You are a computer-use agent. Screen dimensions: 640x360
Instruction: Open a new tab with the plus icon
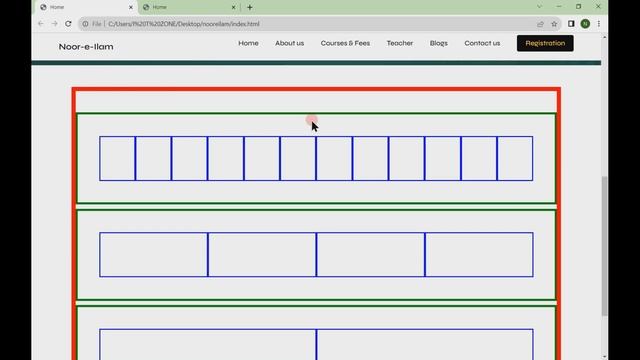[x=250, y=7]
